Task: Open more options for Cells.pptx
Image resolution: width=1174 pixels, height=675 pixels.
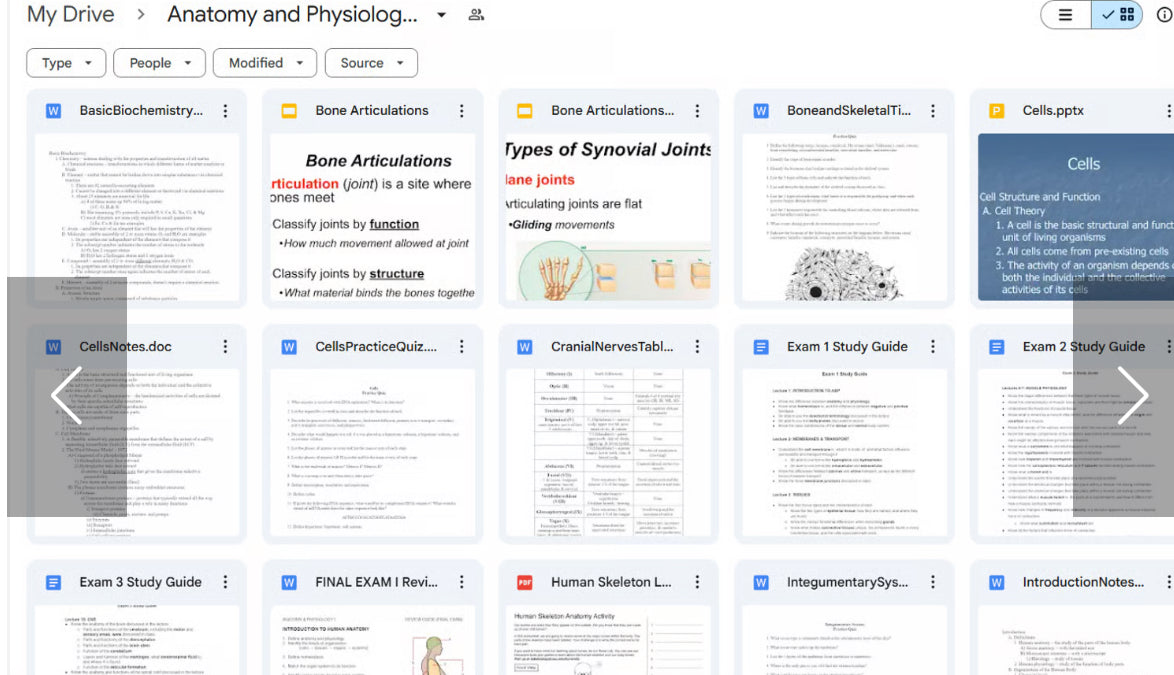Action: (1168, 111)
